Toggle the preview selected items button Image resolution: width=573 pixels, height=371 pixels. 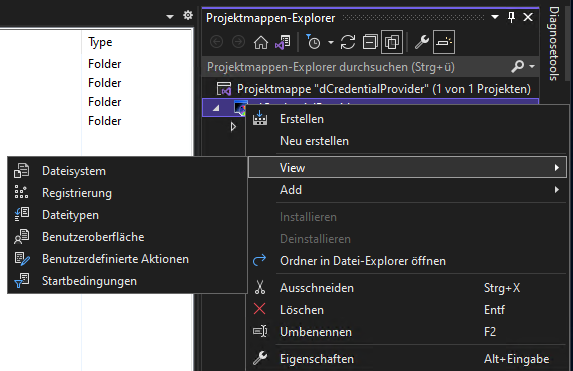[444, 42]
